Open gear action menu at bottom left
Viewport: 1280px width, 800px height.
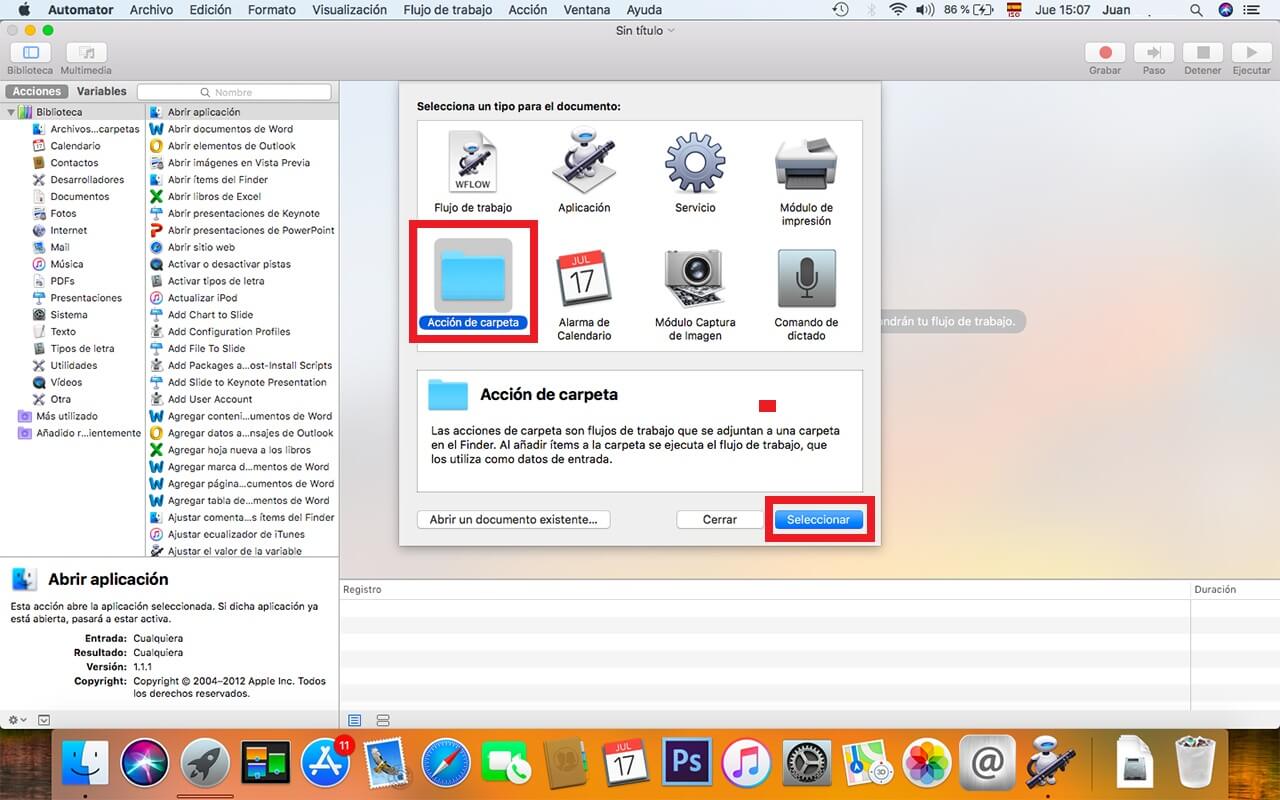17,719
